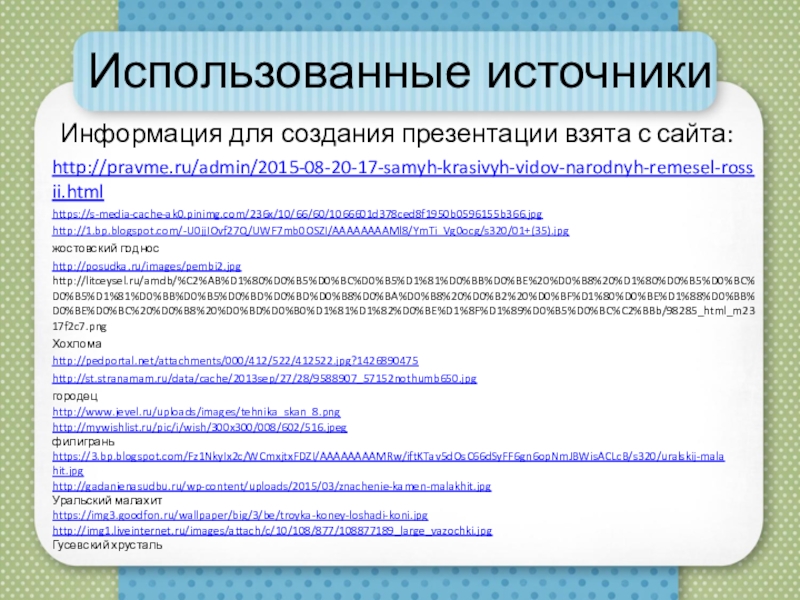This screenshot has height=600, width=800.
Task: Click the text 'Информация для создания презентации'
Action: (x=310, y=134)
